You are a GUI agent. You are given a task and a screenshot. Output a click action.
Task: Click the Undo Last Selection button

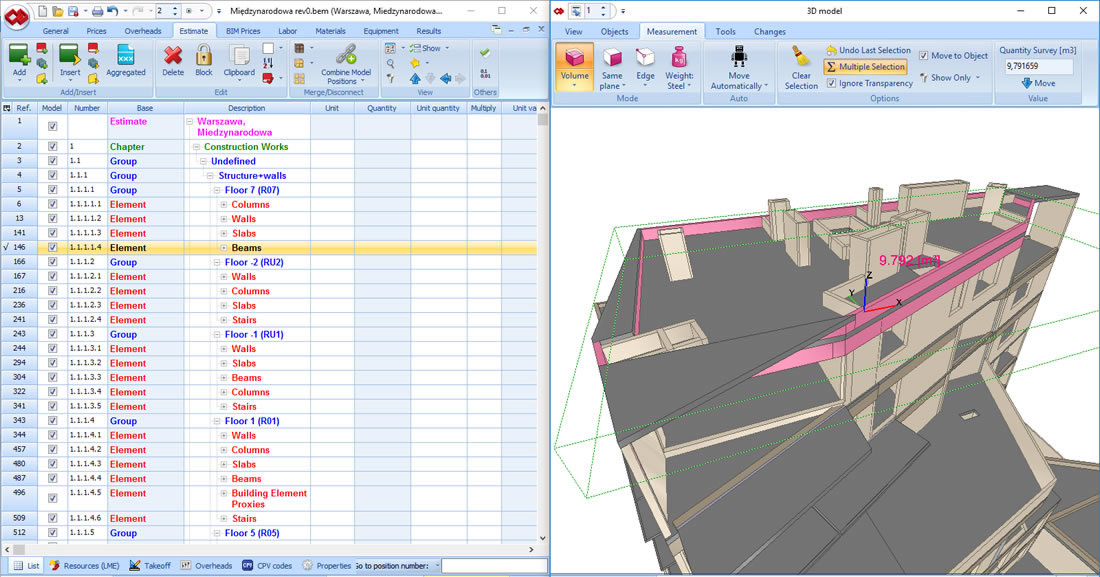868,51
